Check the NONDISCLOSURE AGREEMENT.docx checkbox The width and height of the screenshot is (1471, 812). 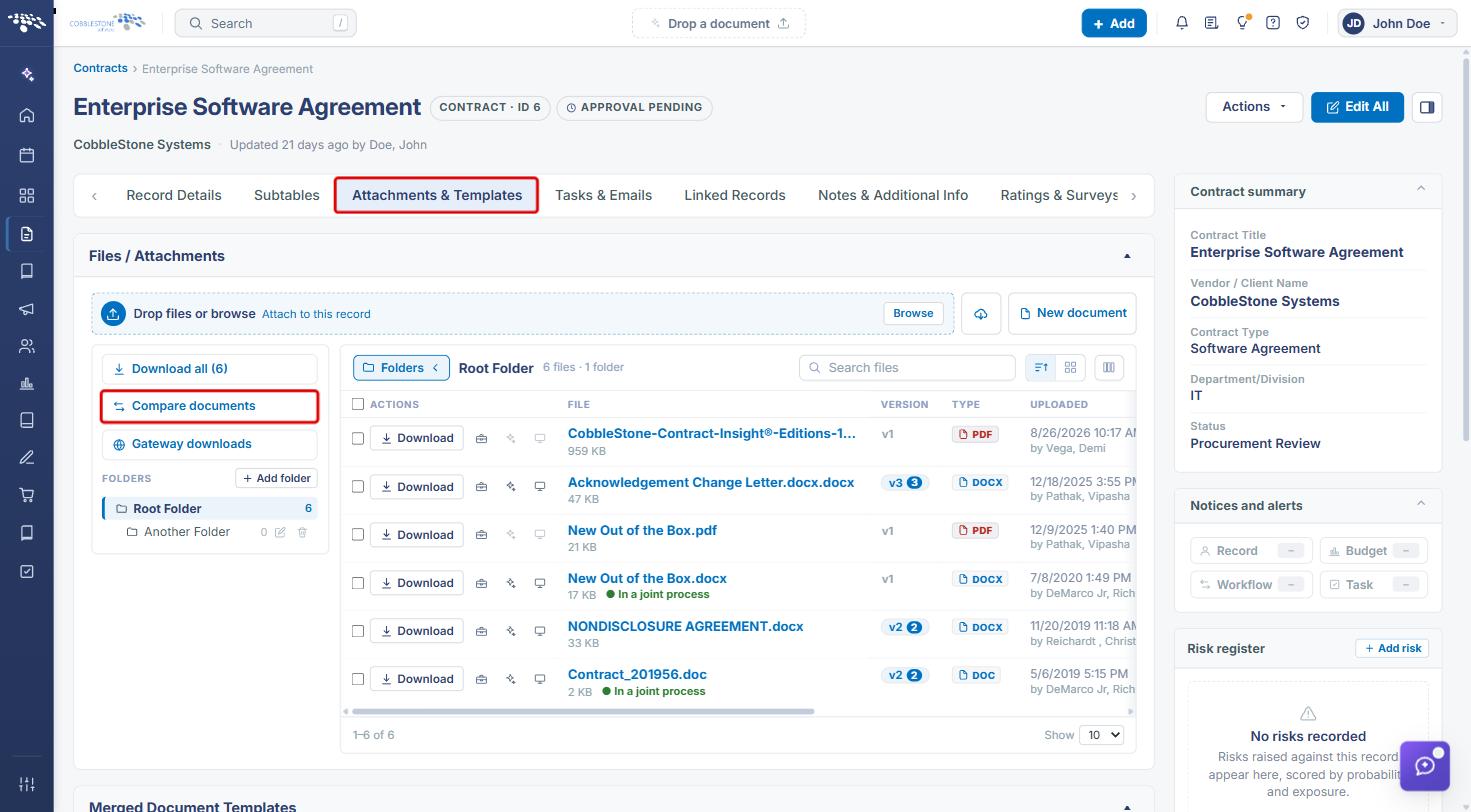pyautogui.click(x=358, y=631)
